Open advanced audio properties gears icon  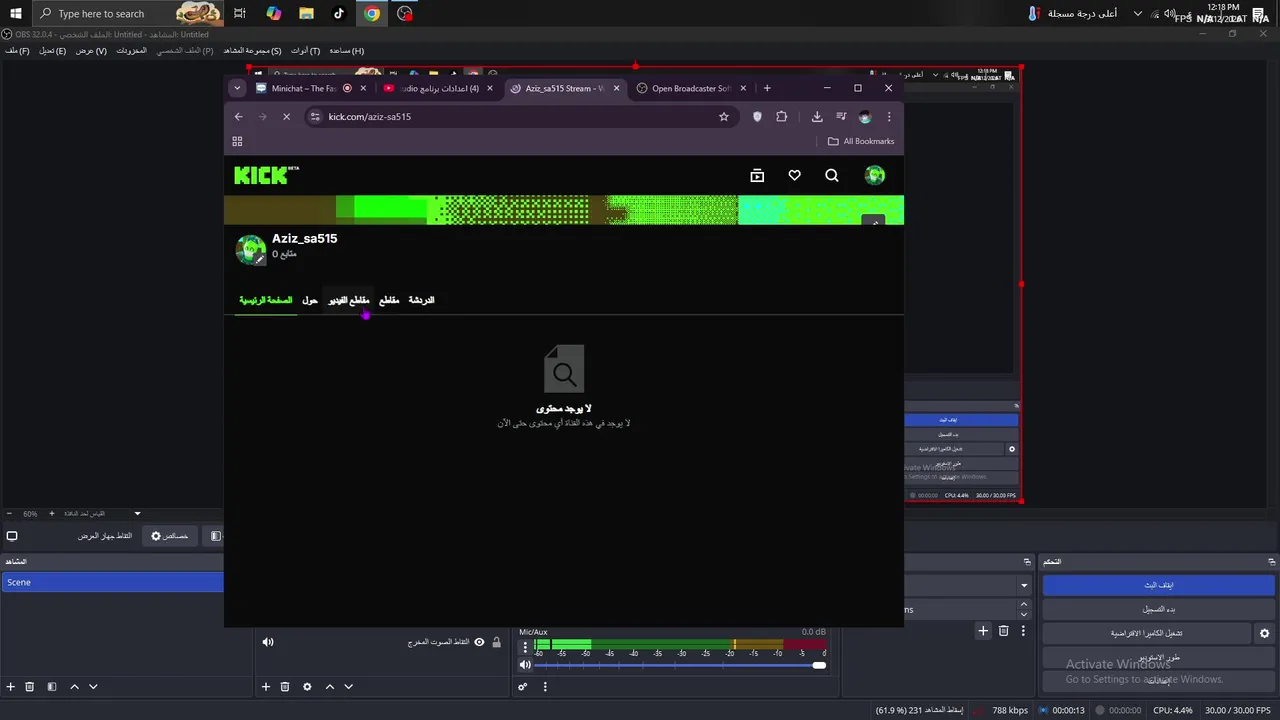coord(522,687)
